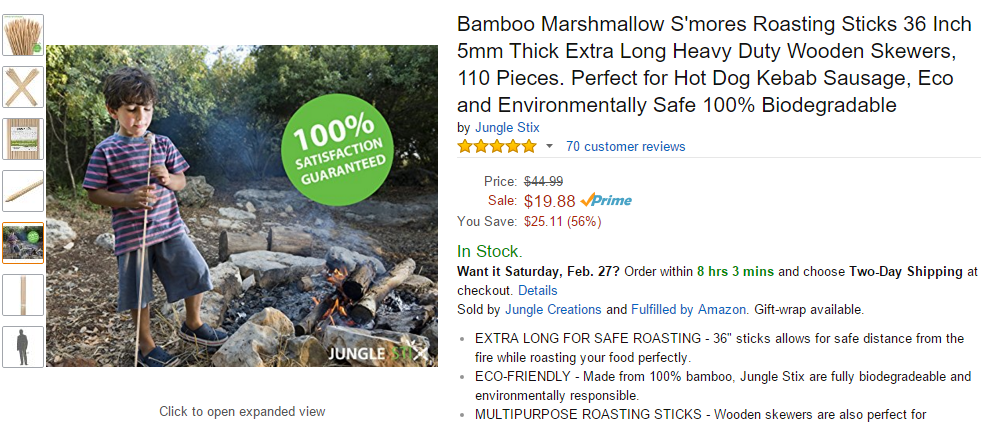Image resolution: width=998 pixels, height=428 pixels.
Task: Click the Details shipping link
Action: pyautogui.click(x=538, y=290)
